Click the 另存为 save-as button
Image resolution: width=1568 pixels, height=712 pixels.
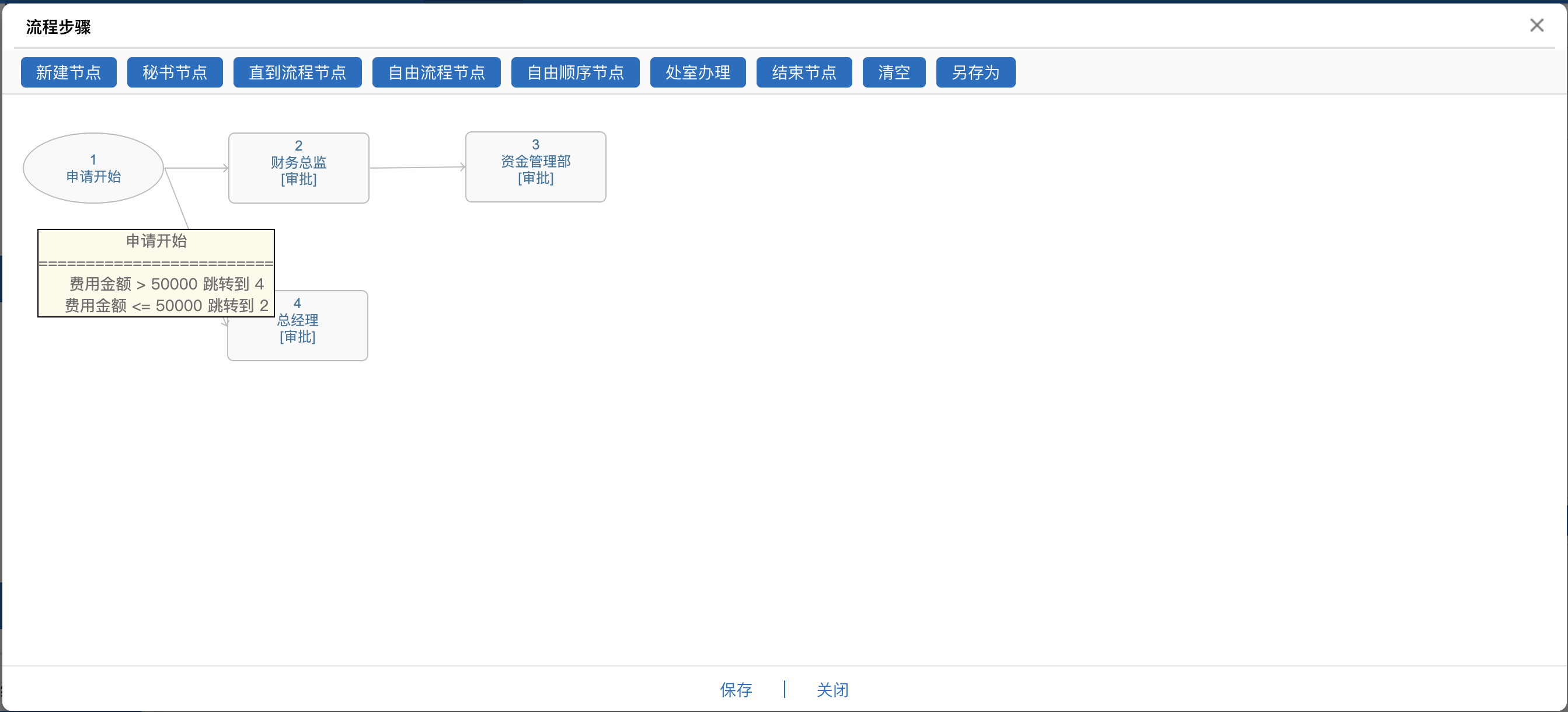tap(975, 72)
